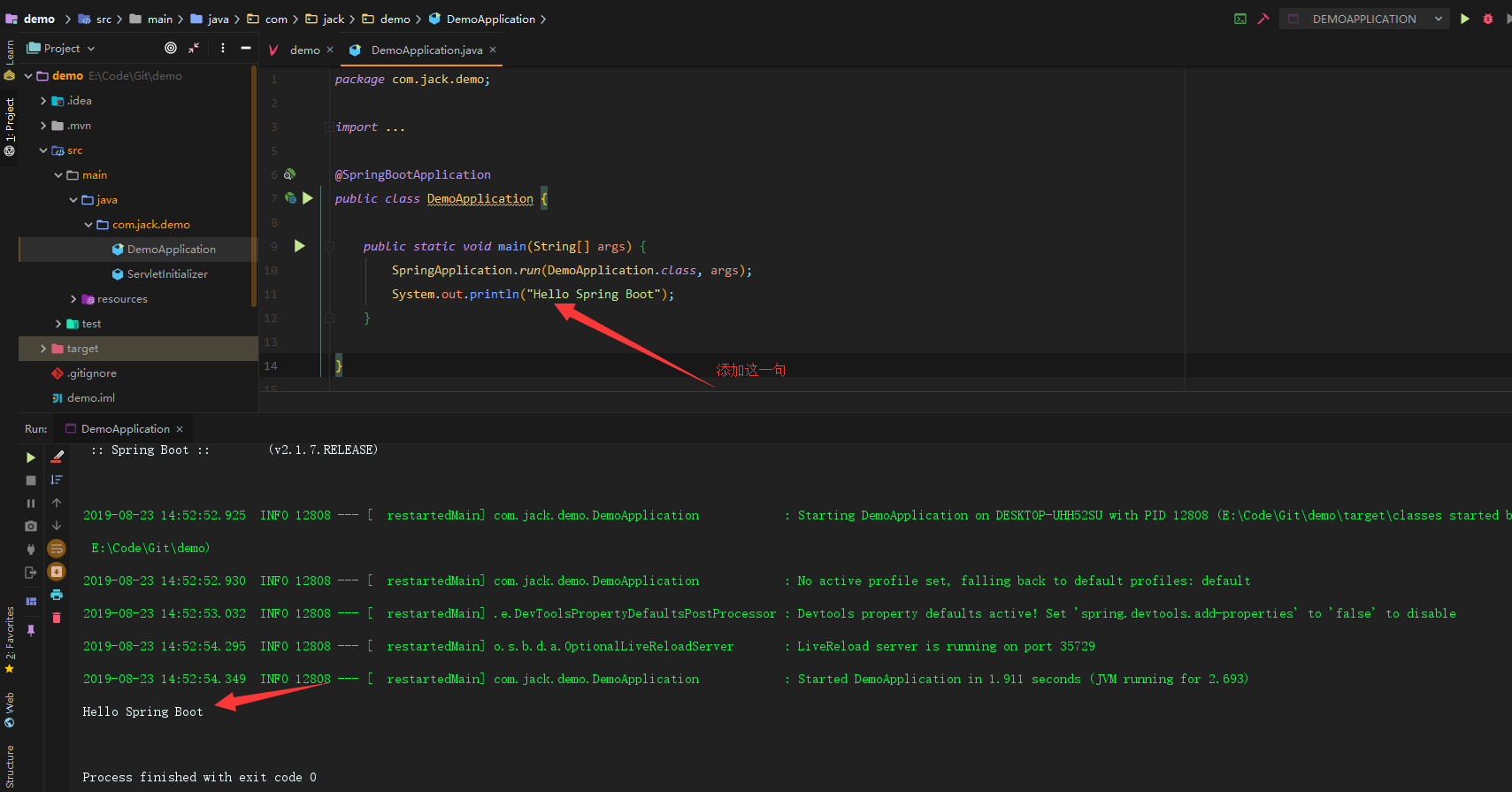The image size is (1512, 792).
Task: Collapse the main folder
Action: tap(58, 175)
